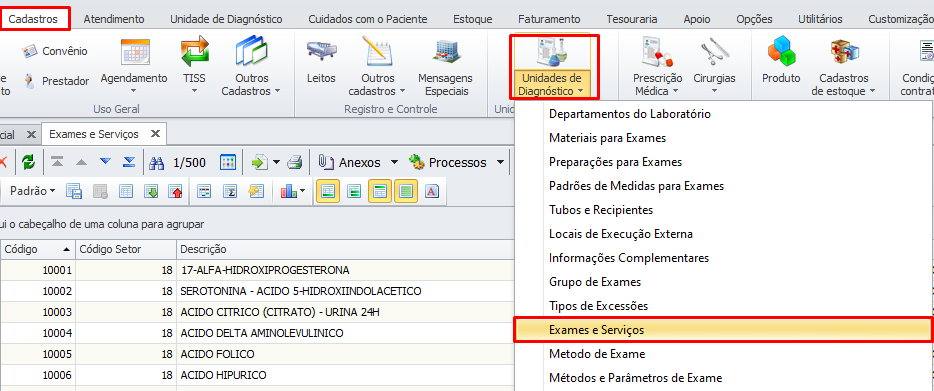The image size is (934, 391).
Task: Switch to the Atendimento tab
Action: [x=114, y=19]
